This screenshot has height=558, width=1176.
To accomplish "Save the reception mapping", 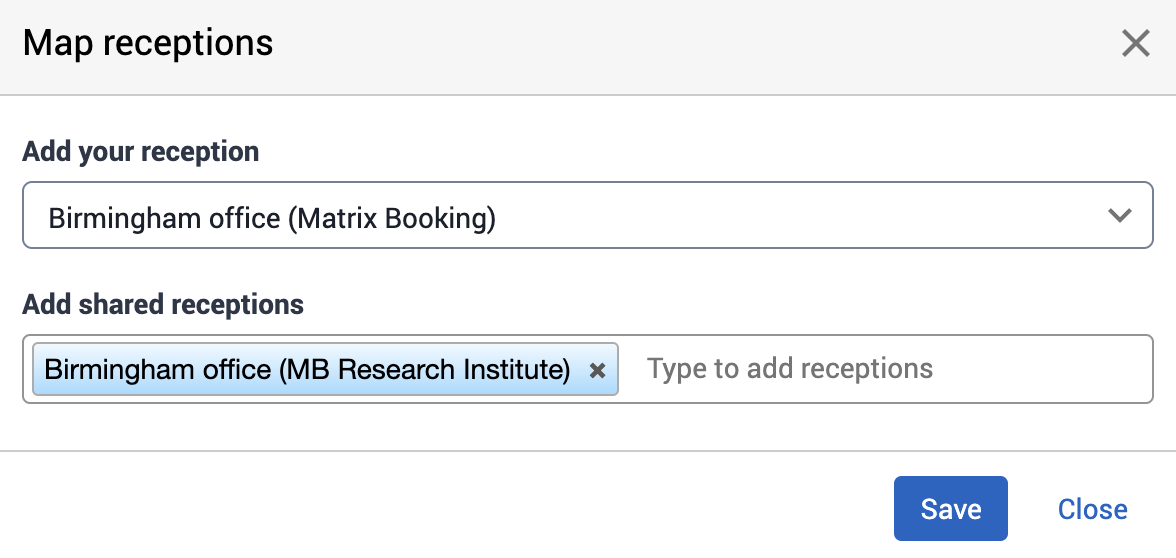I will click(950, 508).
